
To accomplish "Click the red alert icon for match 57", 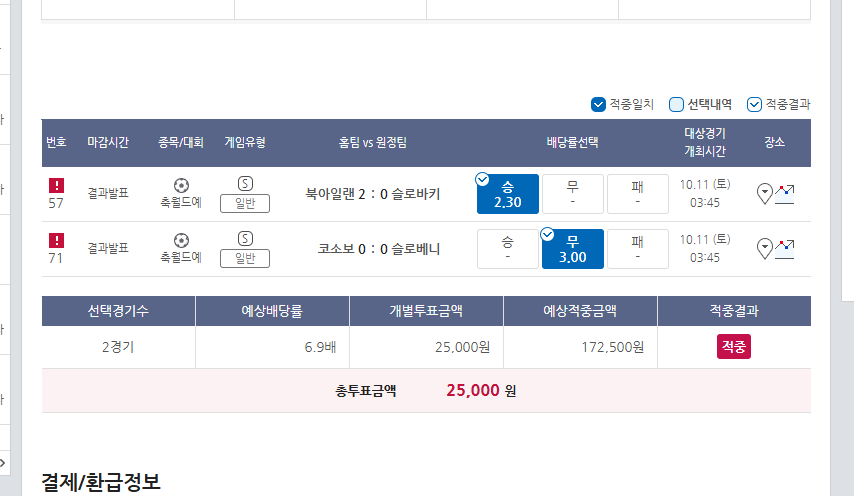I will point(56,185).
